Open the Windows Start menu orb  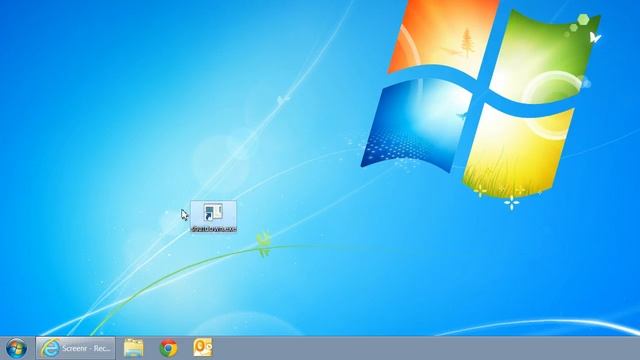tap(16, 349)
